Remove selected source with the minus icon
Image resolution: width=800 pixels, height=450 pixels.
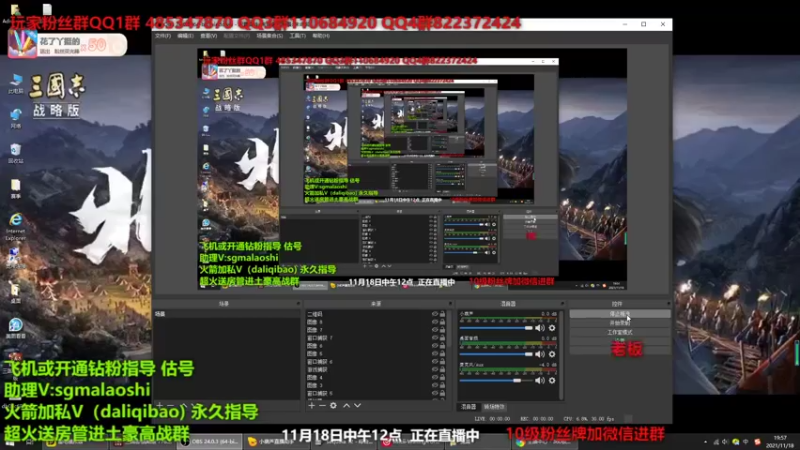point(322,406)
